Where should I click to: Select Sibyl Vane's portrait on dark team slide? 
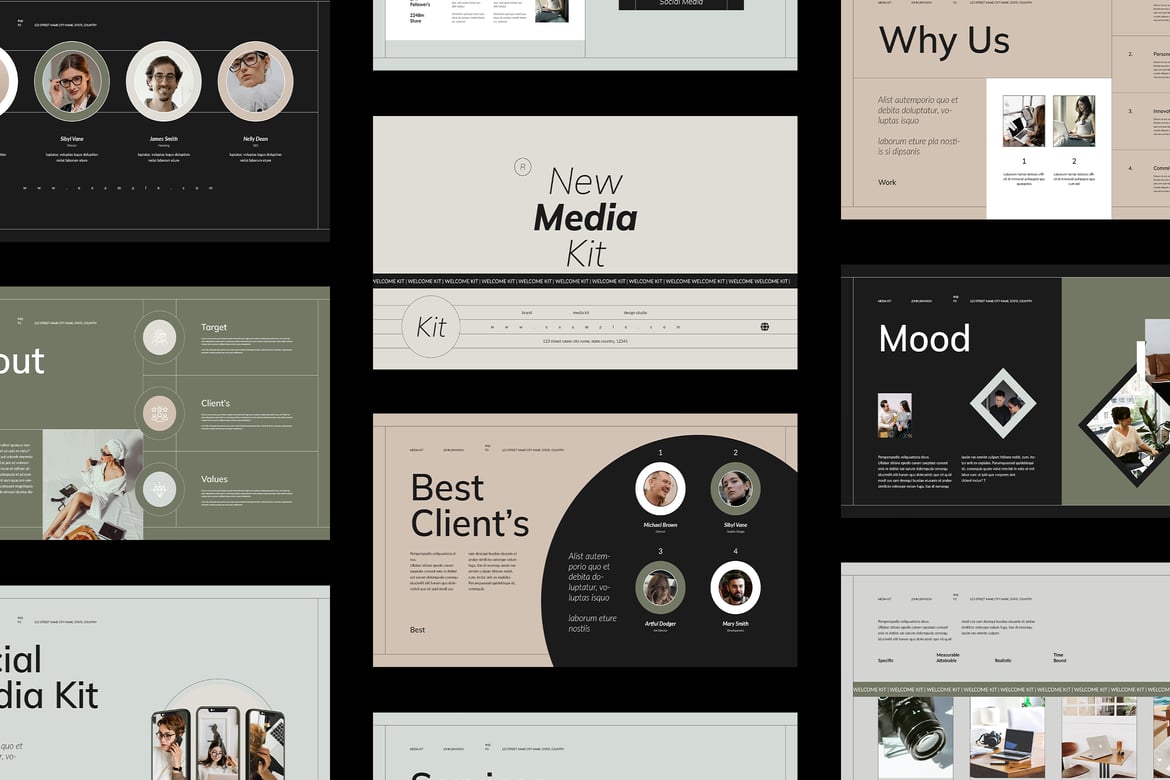[72, 81]
